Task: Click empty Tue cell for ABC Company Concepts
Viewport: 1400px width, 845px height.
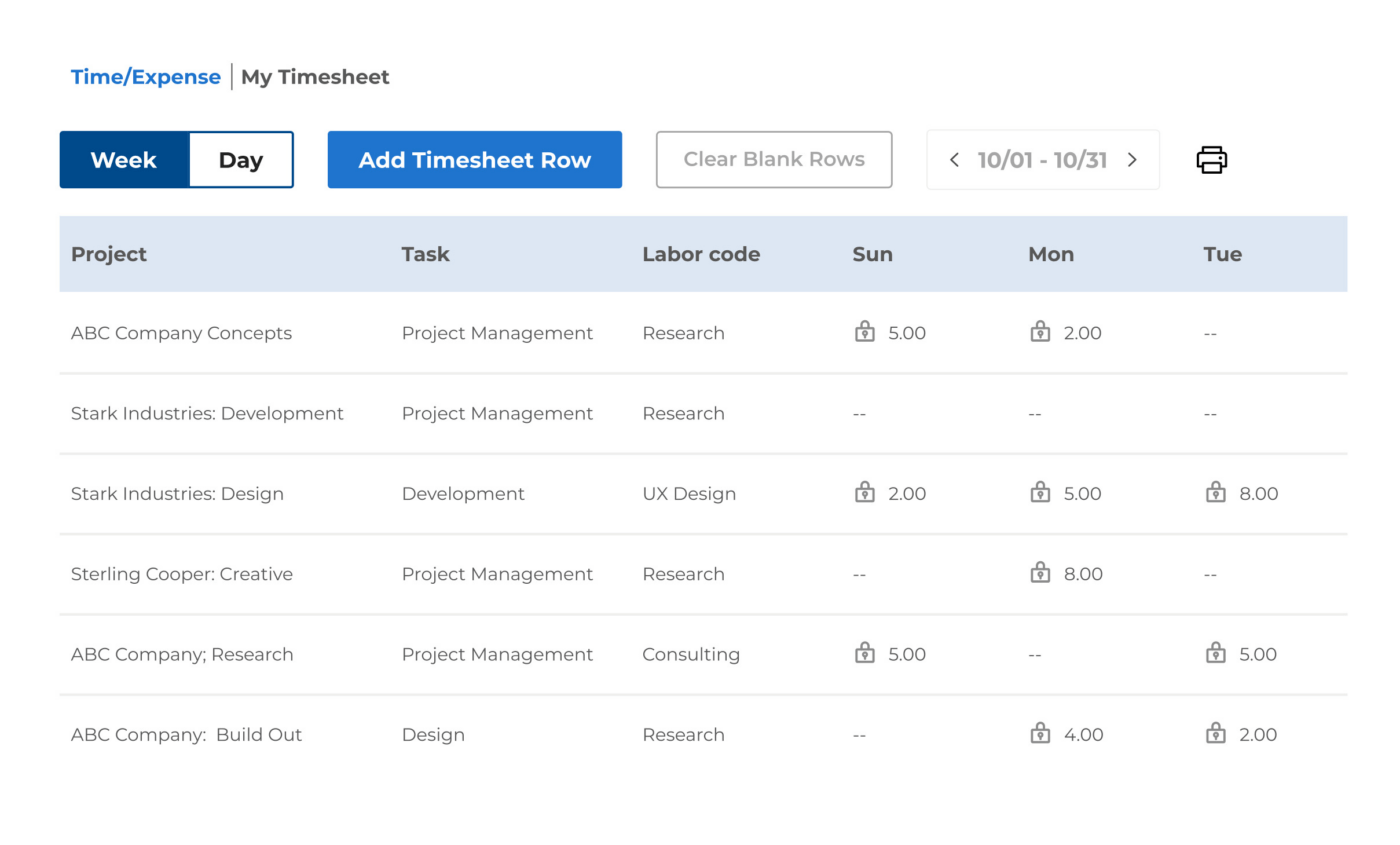Action: click(x=1210, y=333)
